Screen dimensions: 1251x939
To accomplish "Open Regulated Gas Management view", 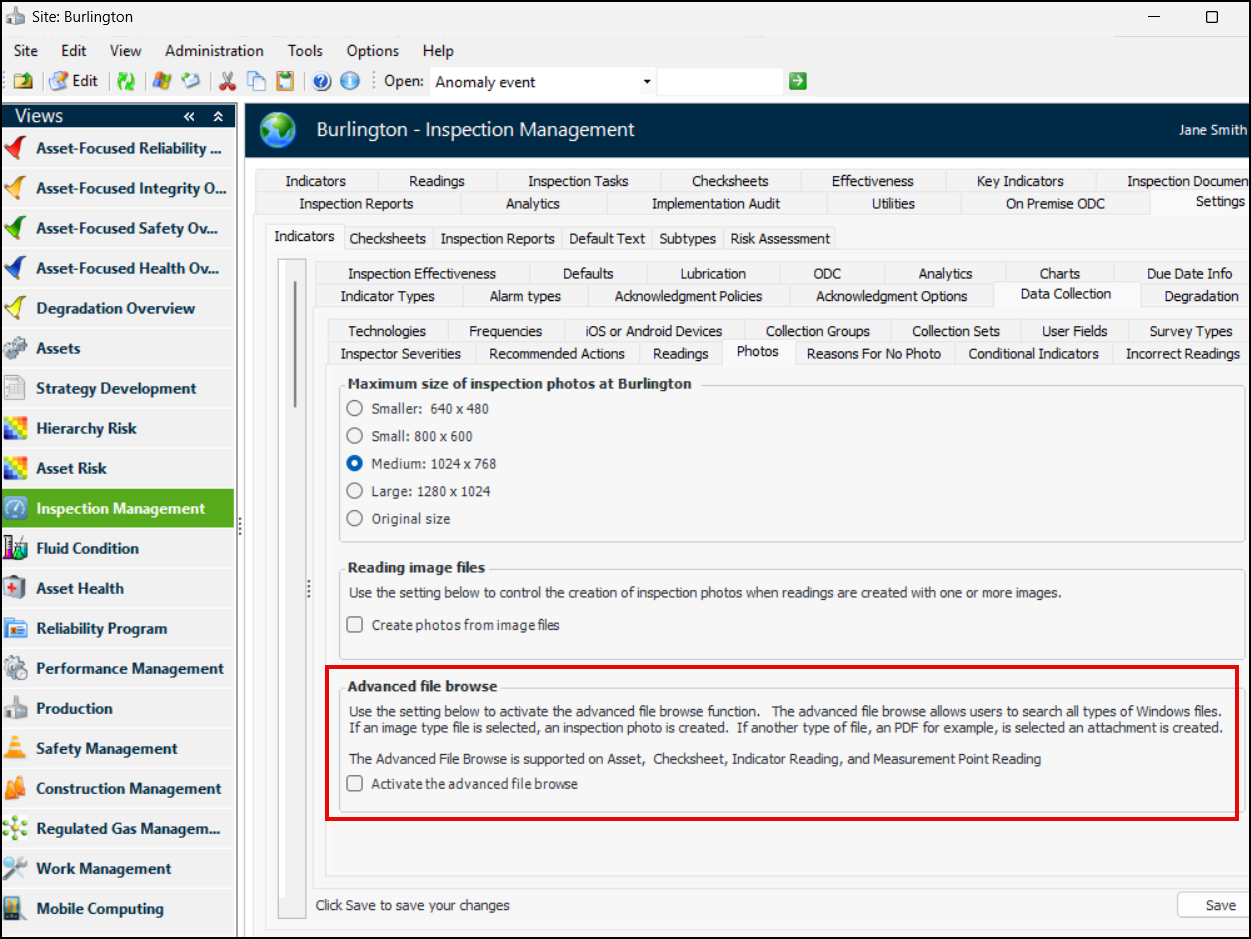I will click(x=118, y=828).
